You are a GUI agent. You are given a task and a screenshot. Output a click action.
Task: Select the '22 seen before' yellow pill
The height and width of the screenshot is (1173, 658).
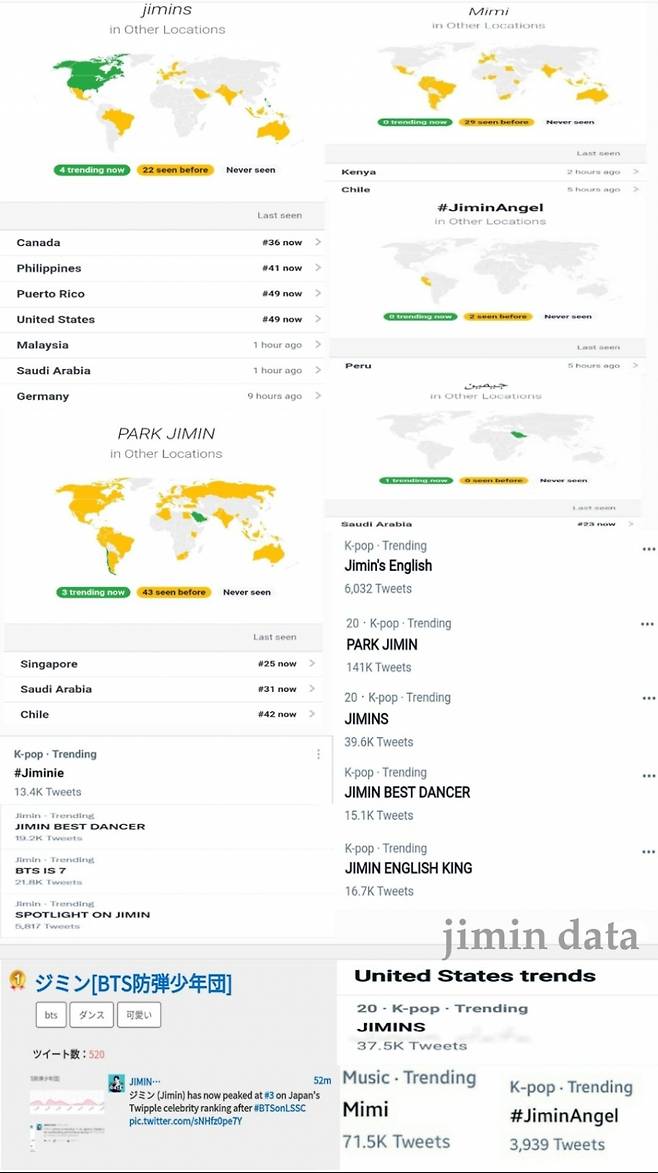175,170
